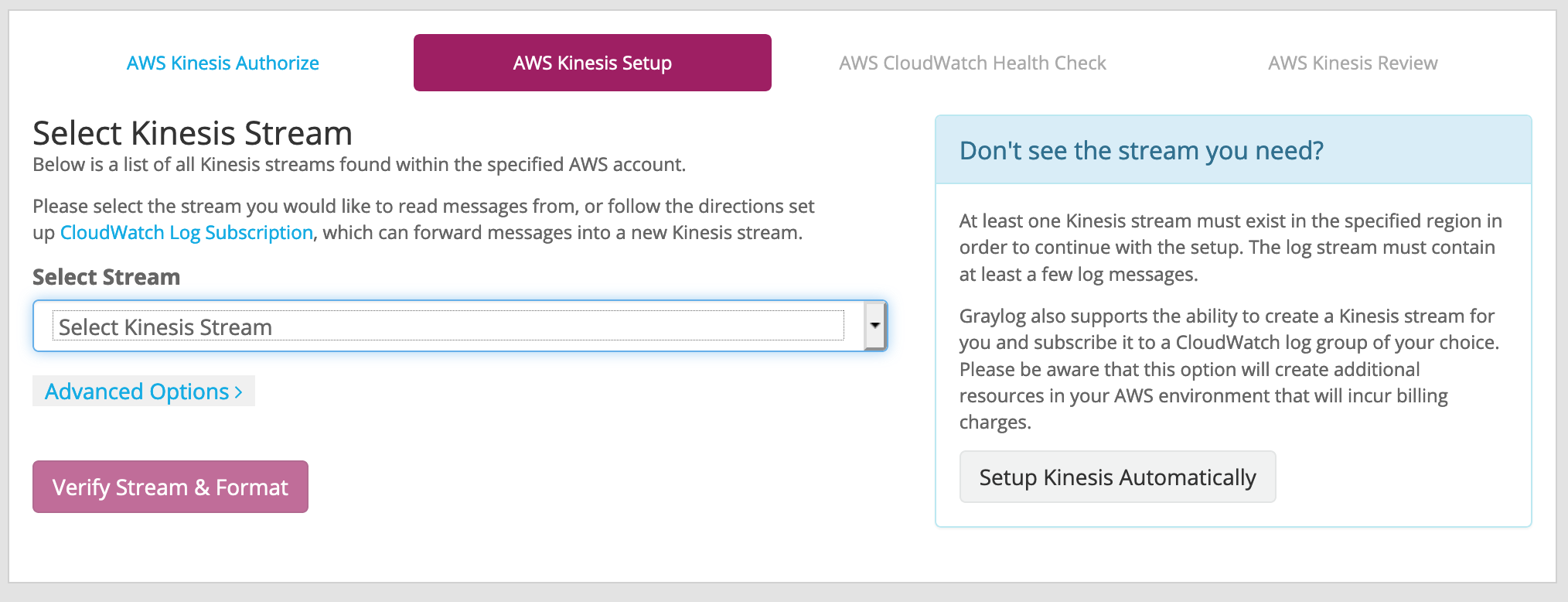This screenshot has height=602, width=1568.
Task: Expand the Advanced Options section
Action: point(142,391)
